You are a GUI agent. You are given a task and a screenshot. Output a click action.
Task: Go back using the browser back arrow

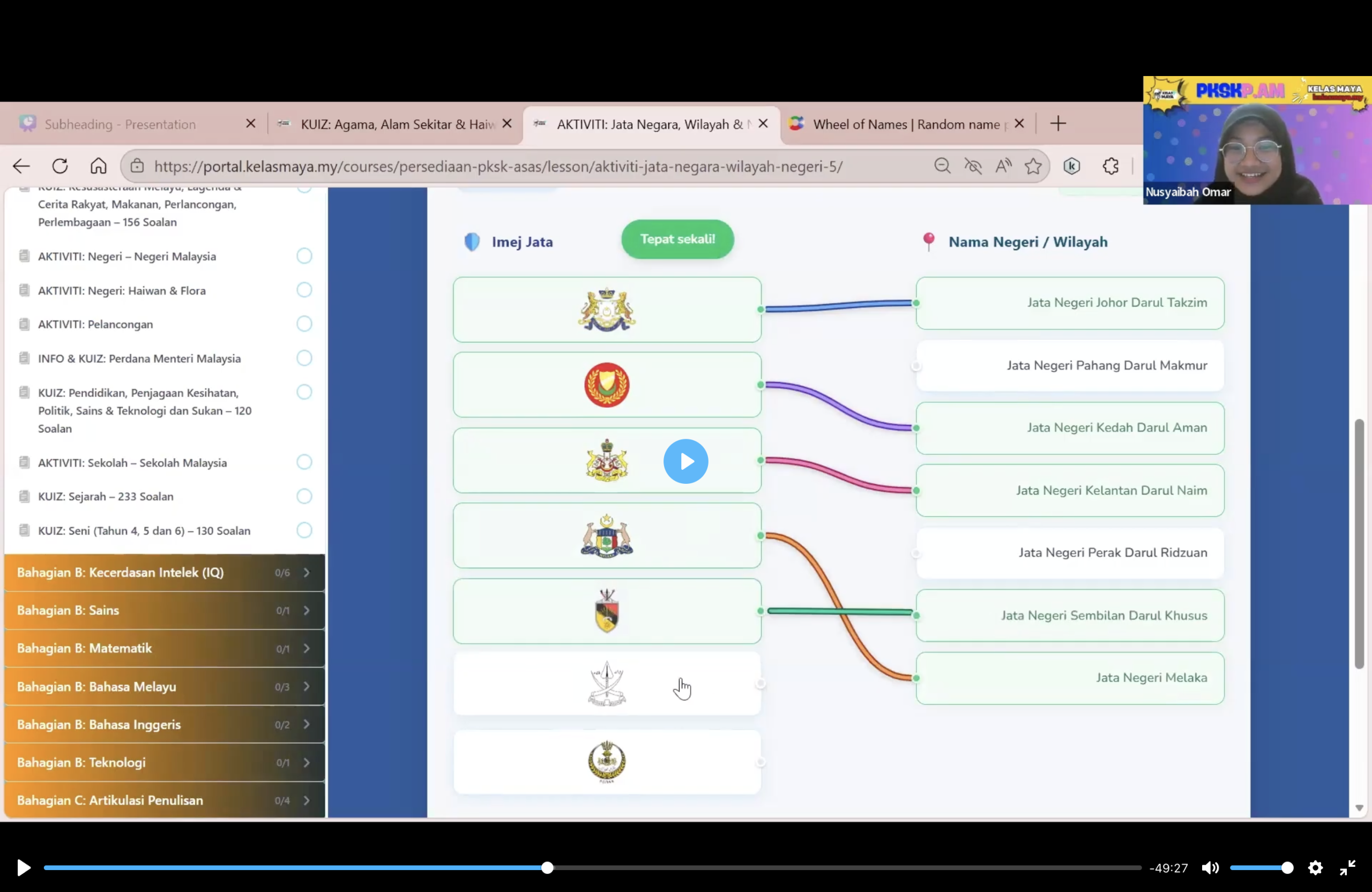click(x=21, y=167)
